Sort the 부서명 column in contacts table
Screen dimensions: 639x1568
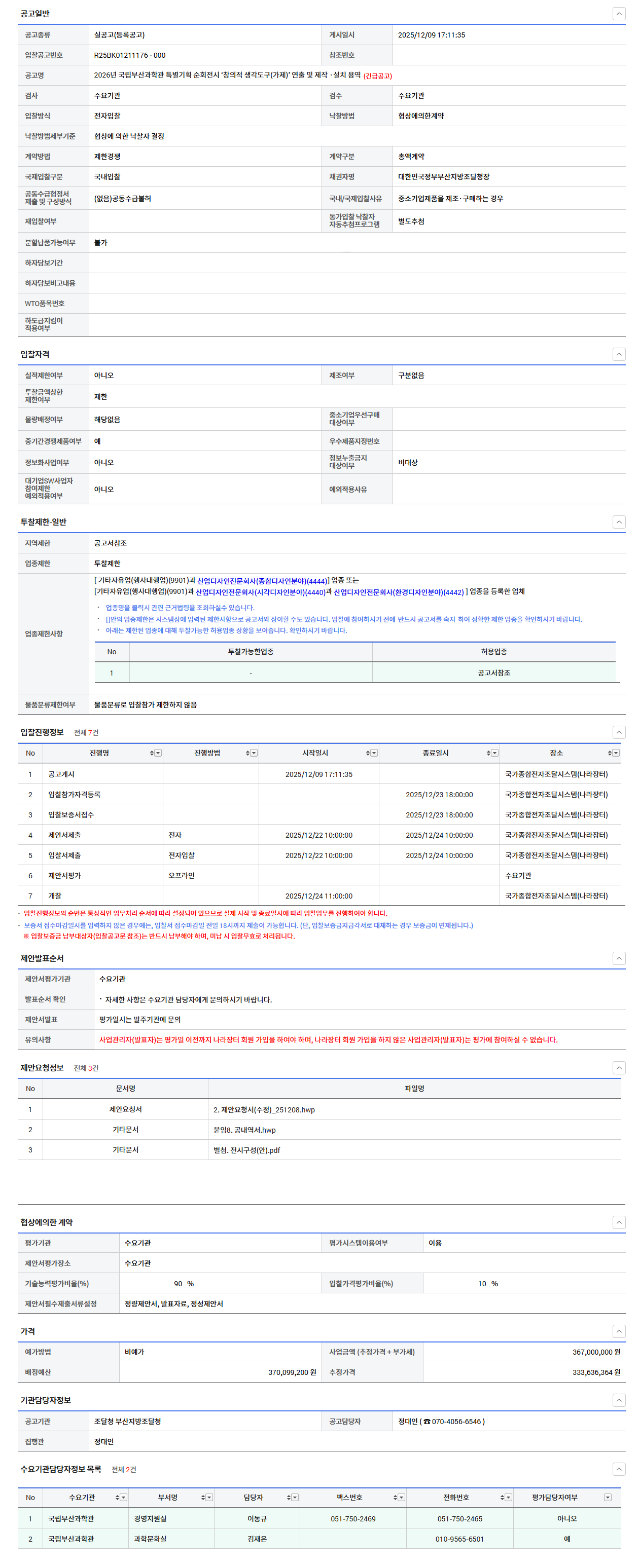(x=203, y=1498)
